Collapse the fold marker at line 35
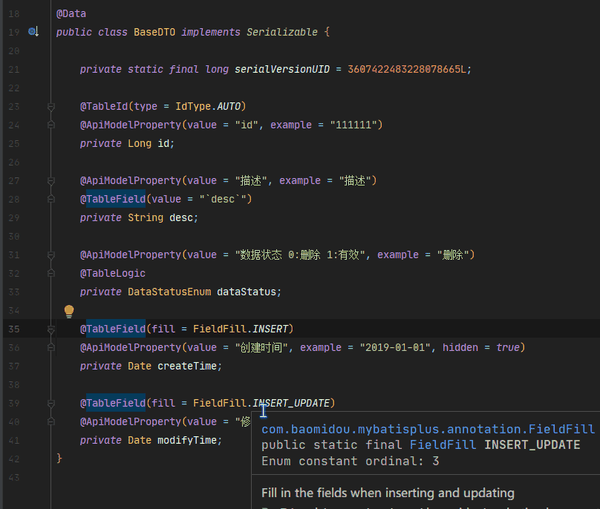Screen dimensions: 600x509 click(x=51, y=329)
